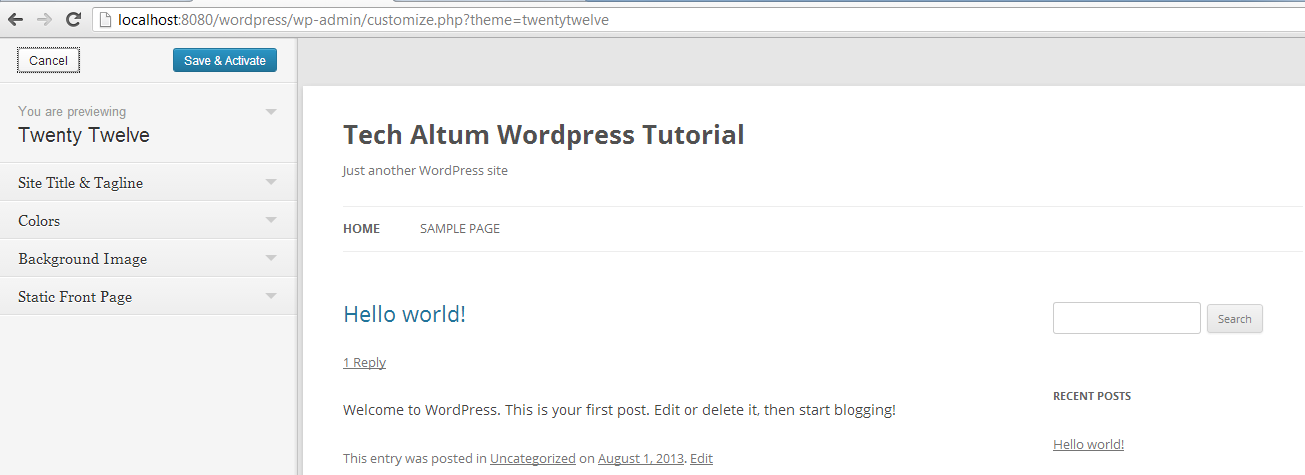This screenshot has height=475, width=1305.
Task: Click the Edit link below the post
Action: 701,459
